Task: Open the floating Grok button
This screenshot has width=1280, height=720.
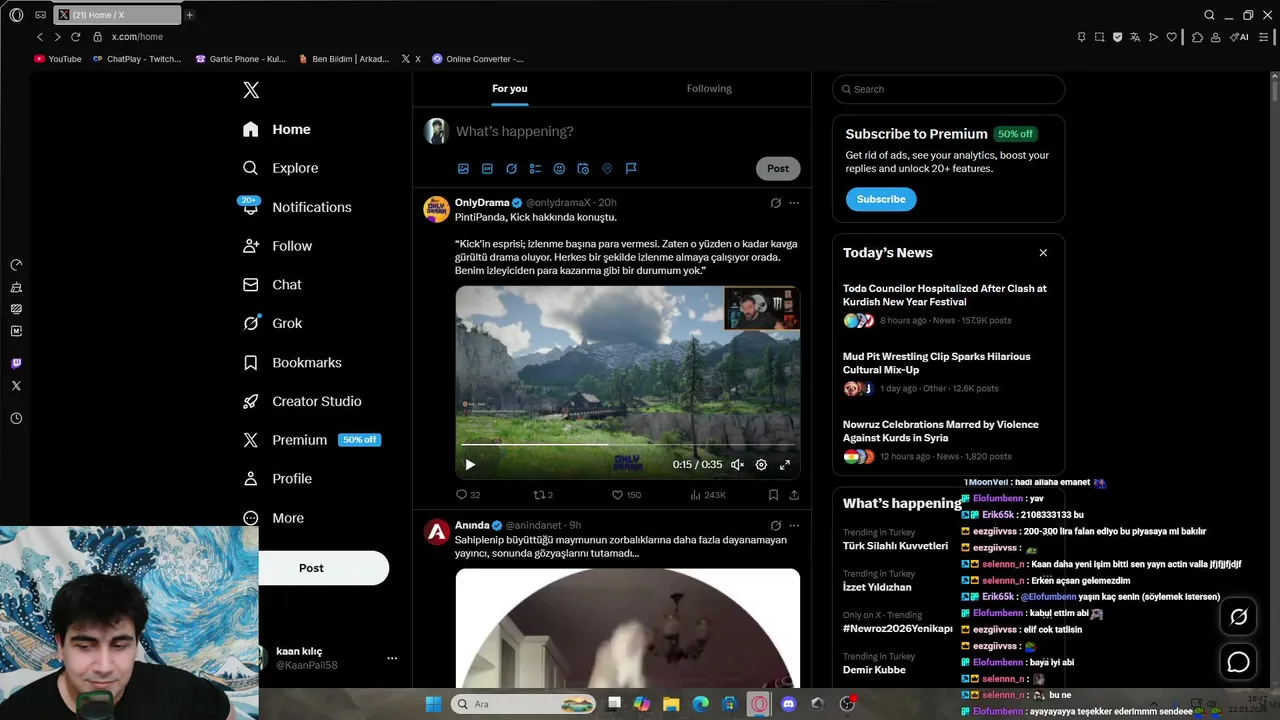Action: coord(1238,617)
